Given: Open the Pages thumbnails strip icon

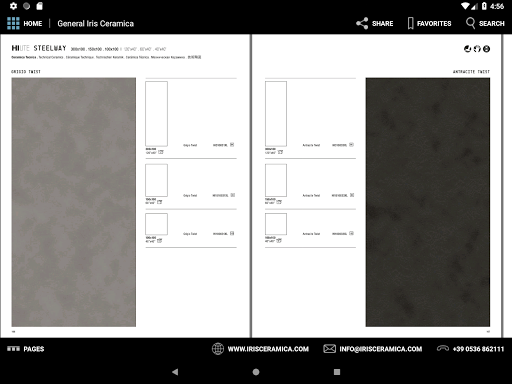Looking at the screenshot, I should click(x=13, y=349).
